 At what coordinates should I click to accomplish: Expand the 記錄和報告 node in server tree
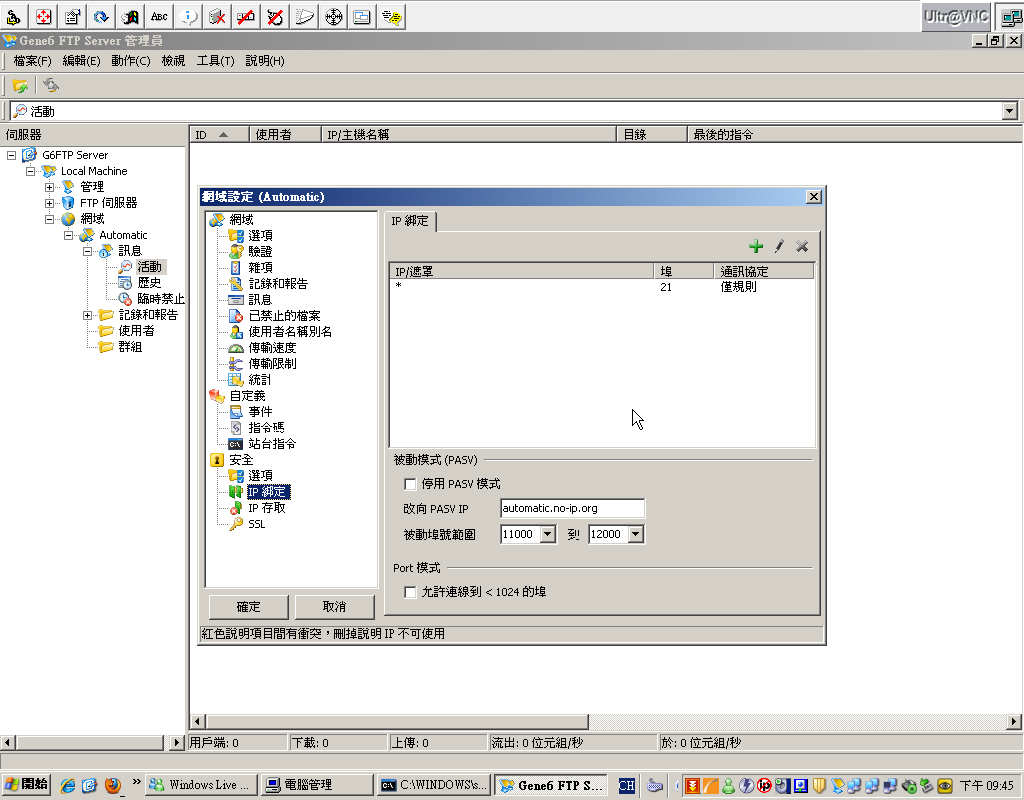pos(87,315)
